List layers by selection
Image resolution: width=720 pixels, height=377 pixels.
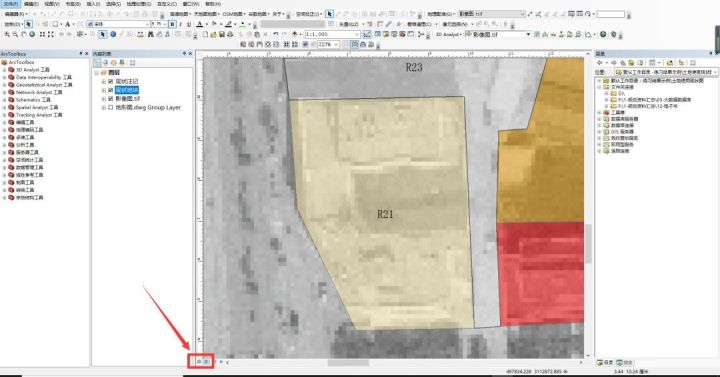[x=122, y=62]
